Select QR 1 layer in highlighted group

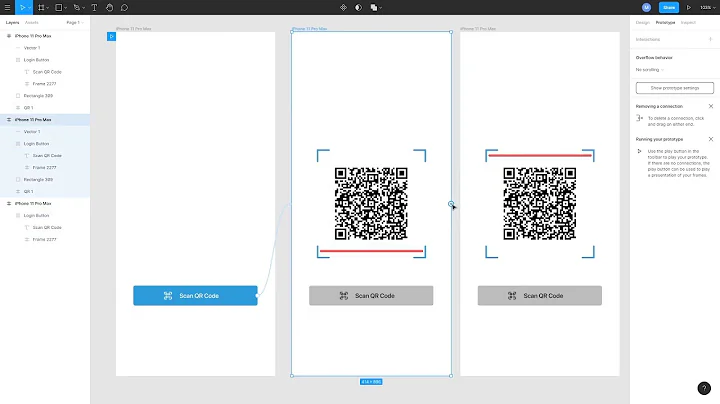28,191
